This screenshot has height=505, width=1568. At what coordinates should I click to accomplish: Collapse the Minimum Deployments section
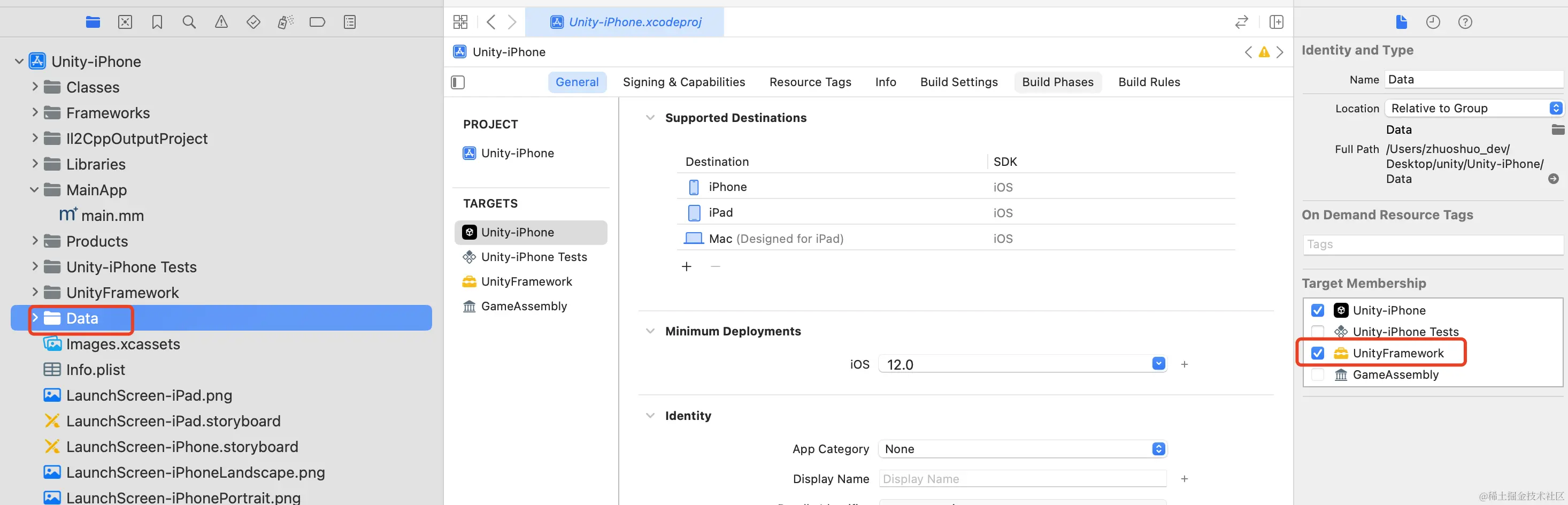coord(650,331)
